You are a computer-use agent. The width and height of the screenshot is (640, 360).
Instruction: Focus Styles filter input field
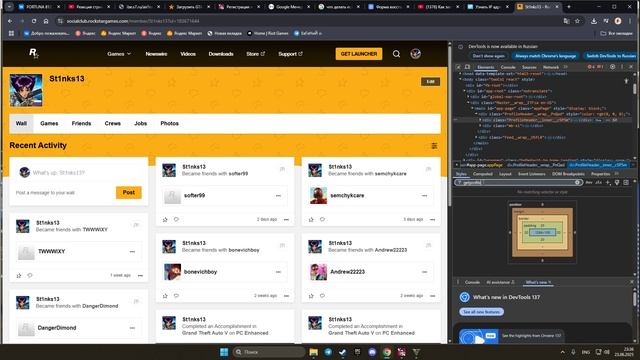pyautogui.click(x=518, y=182)
